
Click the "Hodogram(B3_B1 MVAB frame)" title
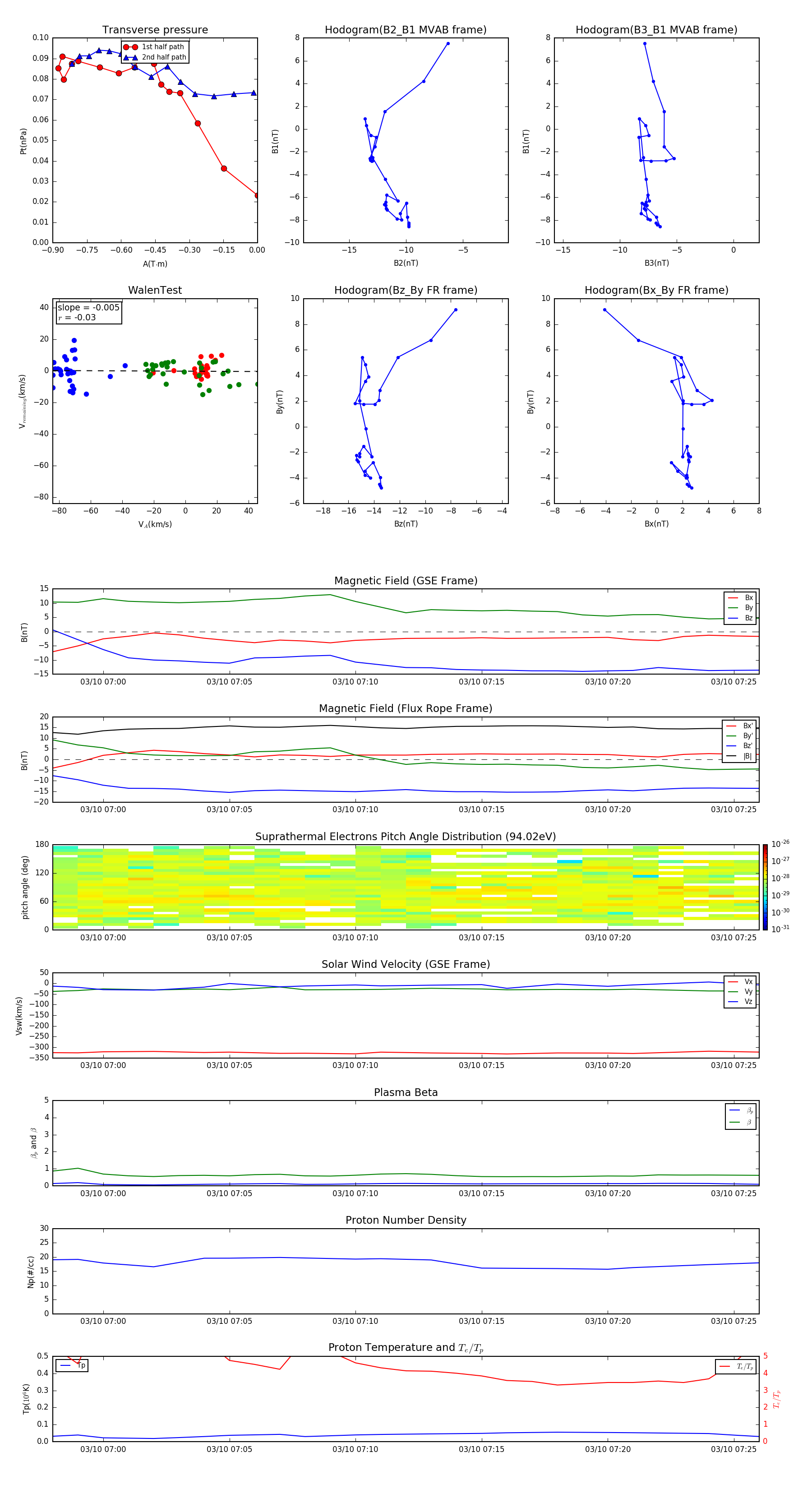(x=656, y=30)
